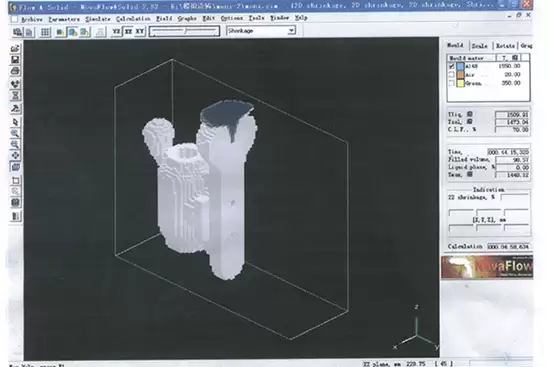Click the fourth icon in the left toolbar
This screenshot has height=367, width=550.
point(15,84)
